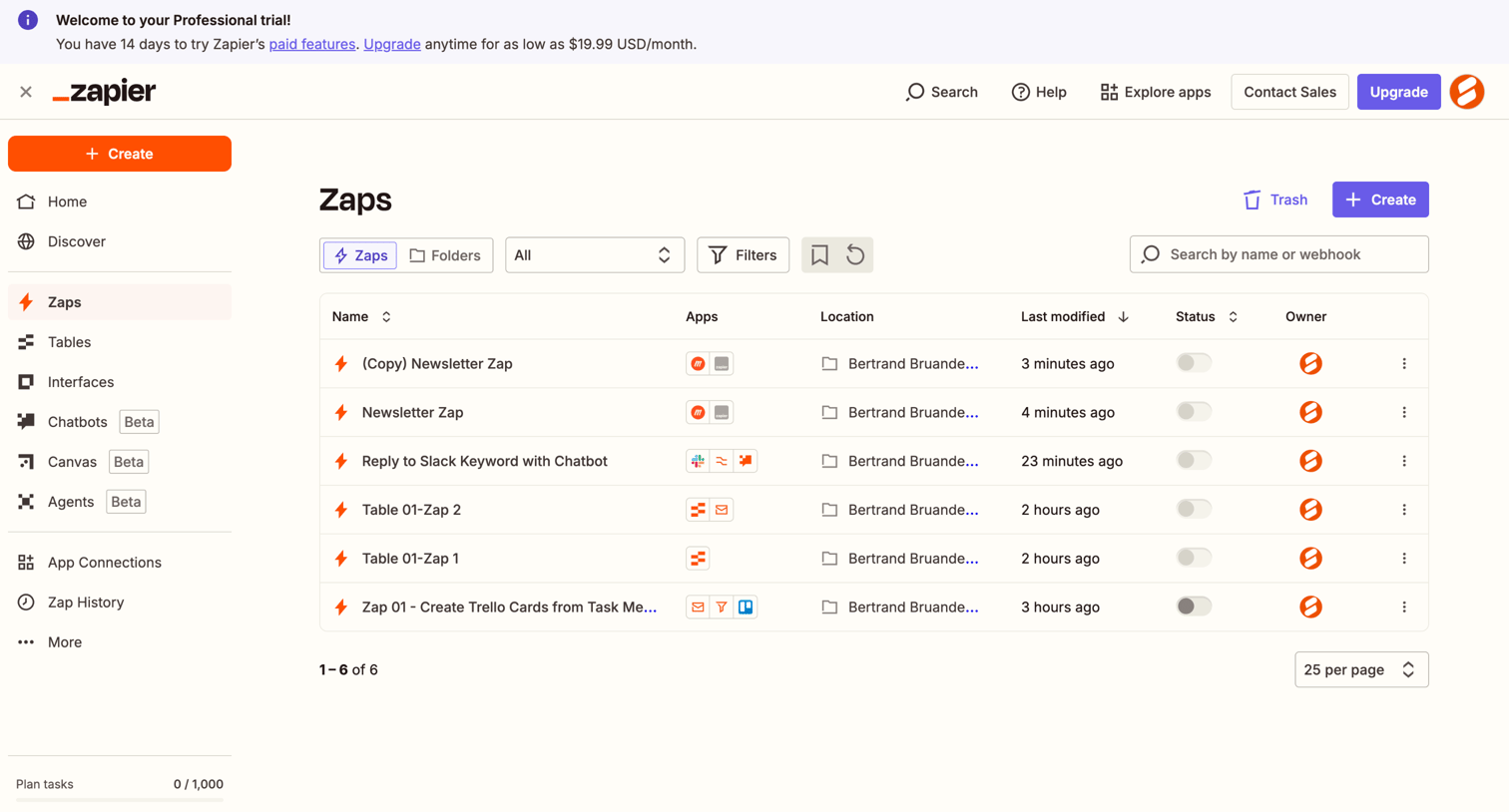This screenshot has height=812, width=1509.
Task: Toggle Zap 01 Trello Cards status switch
Action: click(x=1194, y=606)
